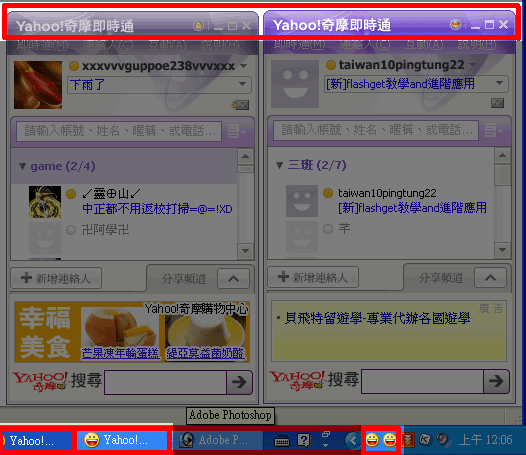526x455 pixels.
Task: Click first Yahoo!... taskbar button without smiley
Action: 36,441
